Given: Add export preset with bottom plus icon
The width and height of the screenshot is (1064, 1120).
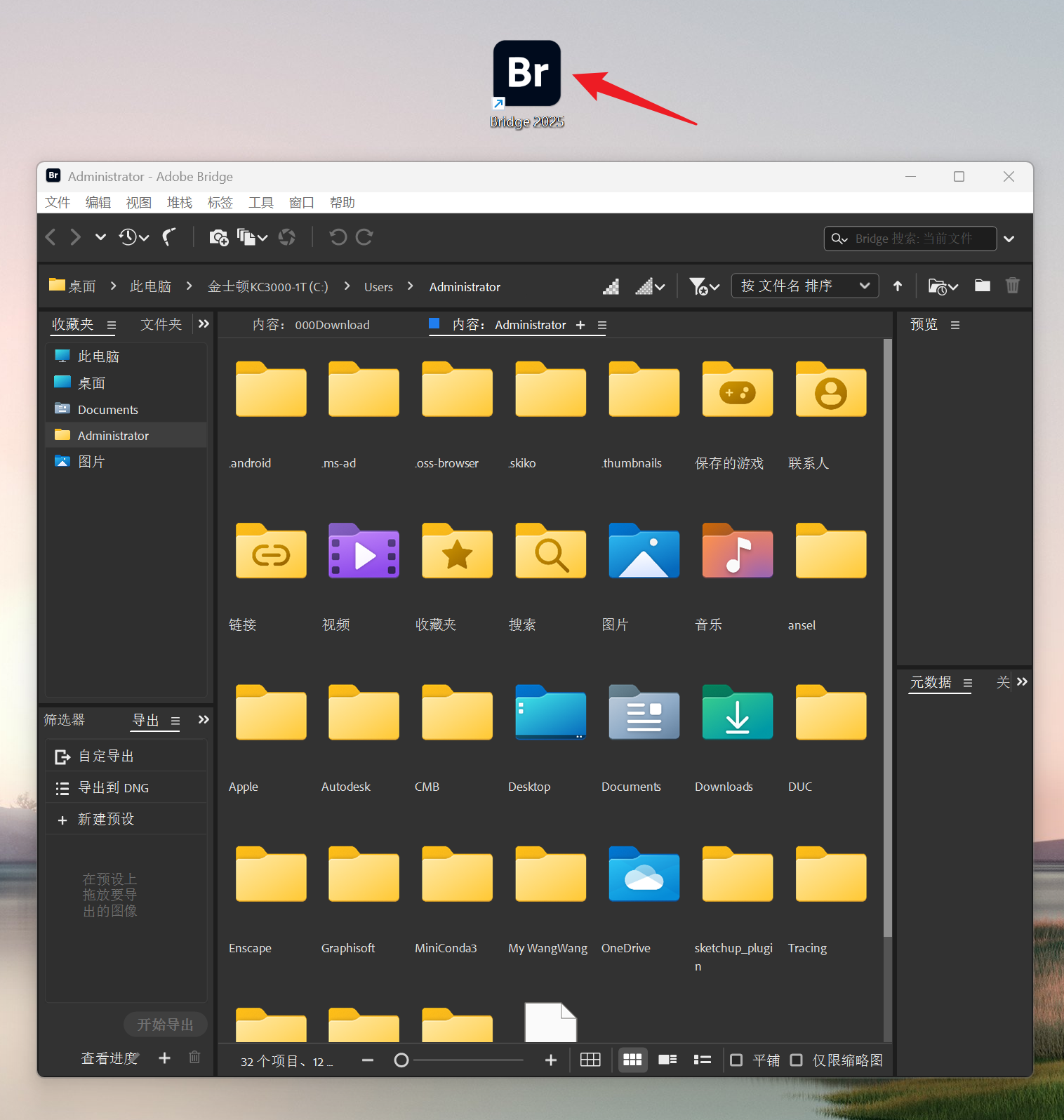Looking at the screenshot, I should pyautogui.click(x=165, y=1058).
